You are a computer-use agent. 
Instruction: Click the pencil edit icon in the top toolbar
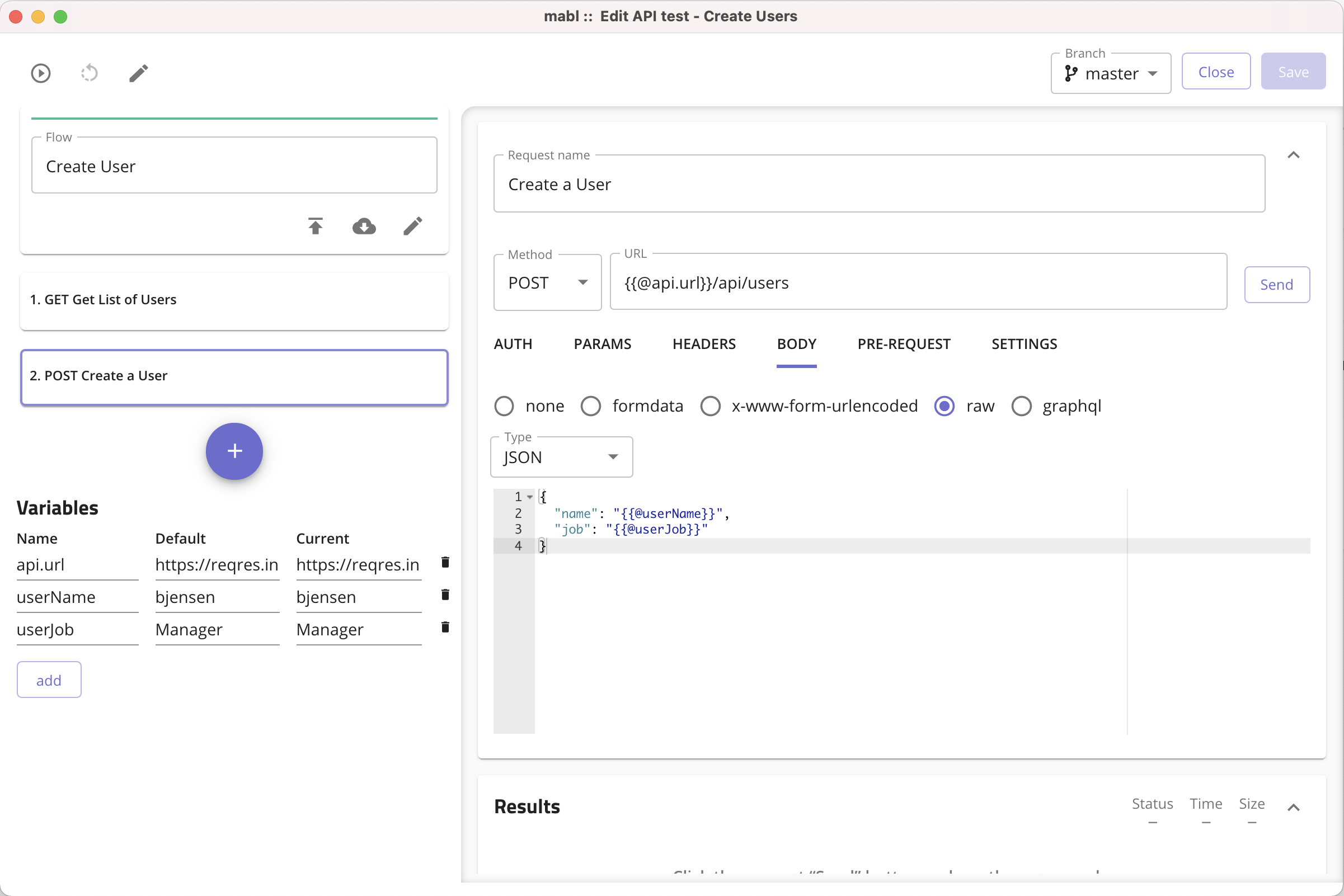click(x=138, y=73)
